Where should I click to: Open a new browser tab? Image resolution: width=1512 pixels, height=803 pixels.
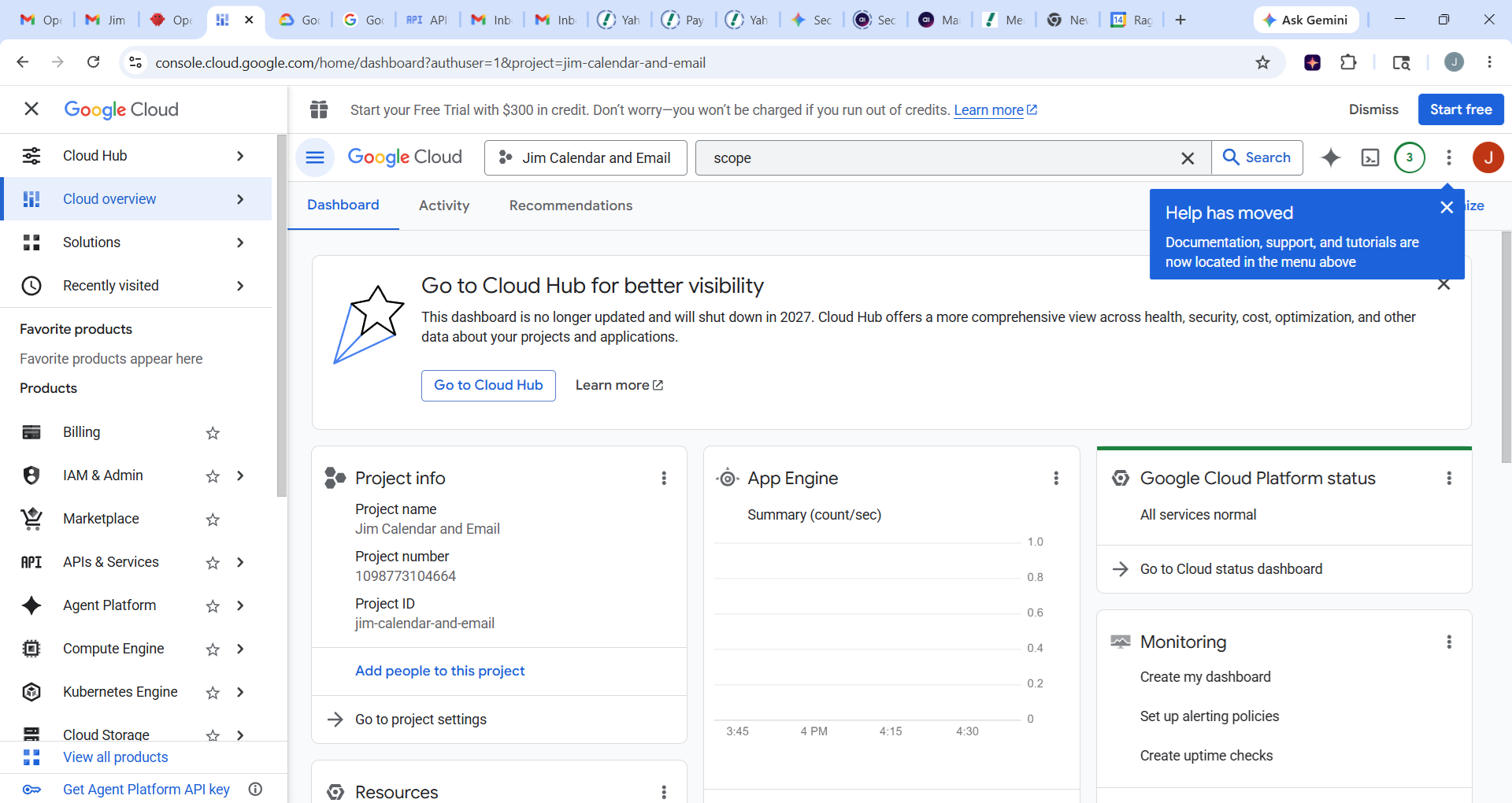(1180, 20)
